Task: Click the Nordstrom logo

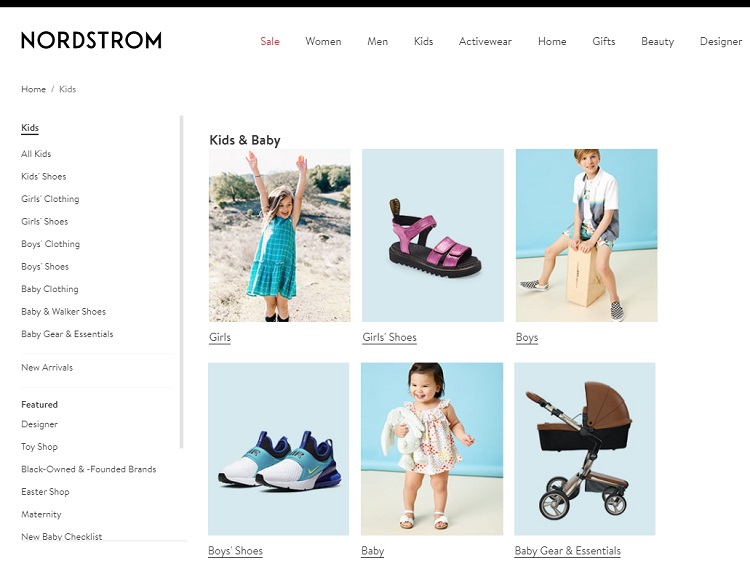Action: [x=91, y=40]
